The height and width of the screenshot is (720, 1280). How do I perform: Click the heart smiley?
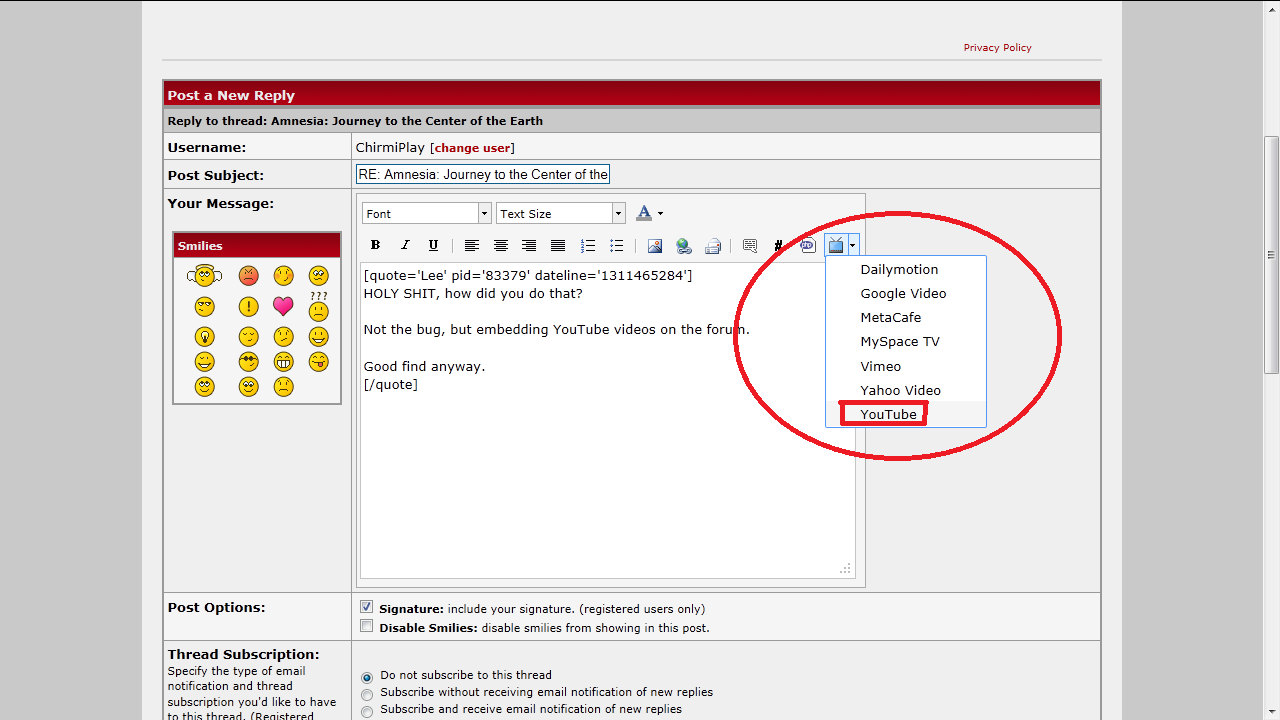point(283,306)
